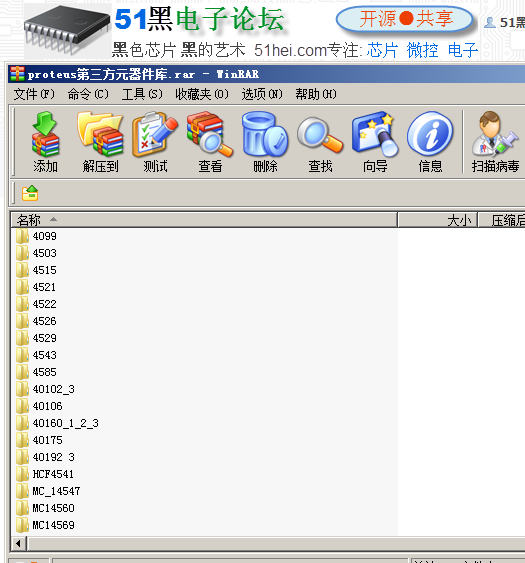Select folder 40106 in the list
The width and height of the screenshot is (525, 563).
tap(39, 406)
